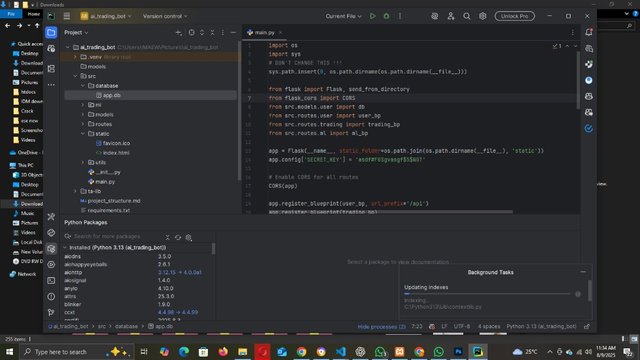The height and width of the screenshot is (360, 640).
Task: Open the main hamburger menu
Action: click(67, 16)
